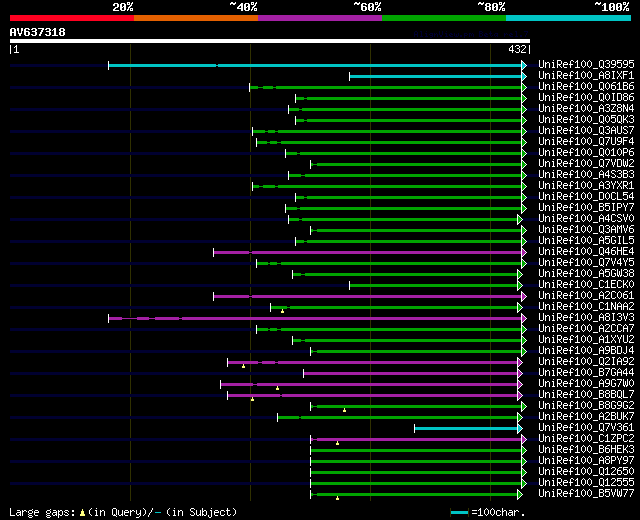Open the UniRef100_A3Z8N4 entry

tap(586, 109)
